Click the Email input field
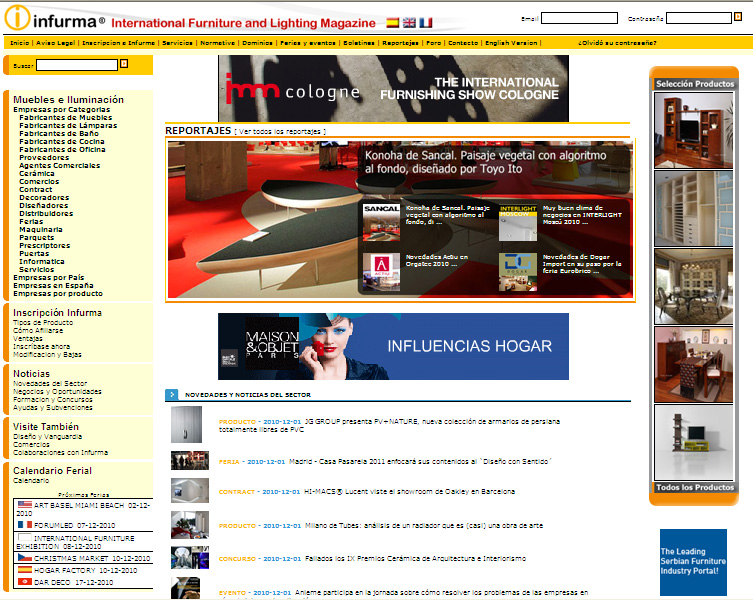The image size is (753, 600). 579,18
